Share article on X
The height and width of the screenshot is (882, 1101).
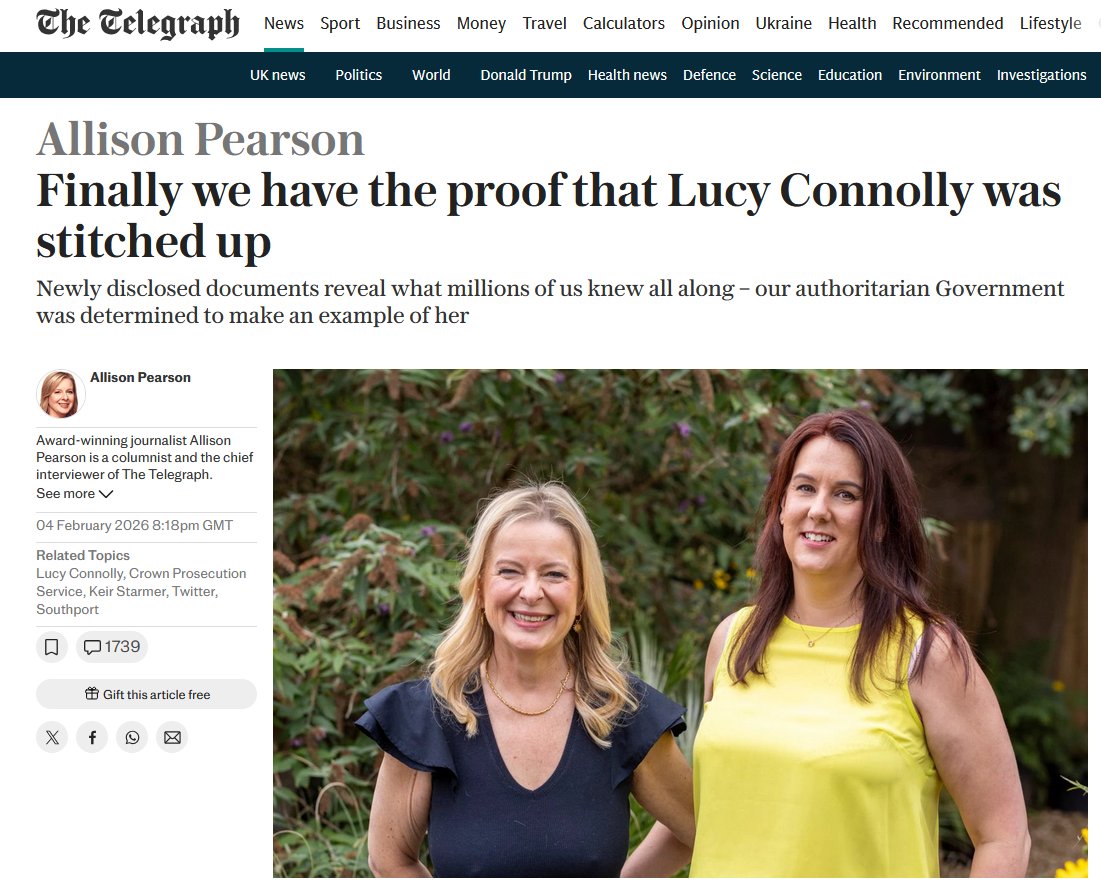[x=52, y=737]
